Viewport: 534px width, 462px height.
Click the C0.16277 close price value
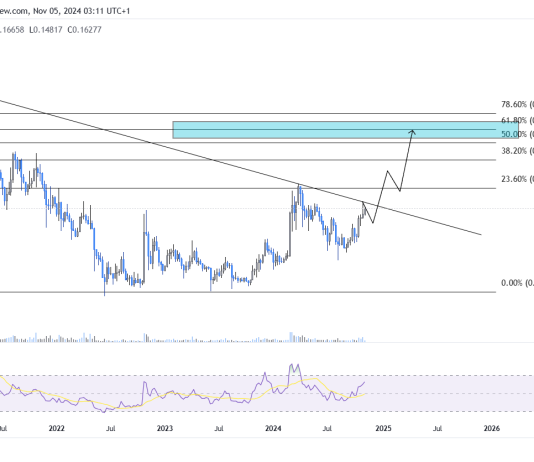coord(84,30)
